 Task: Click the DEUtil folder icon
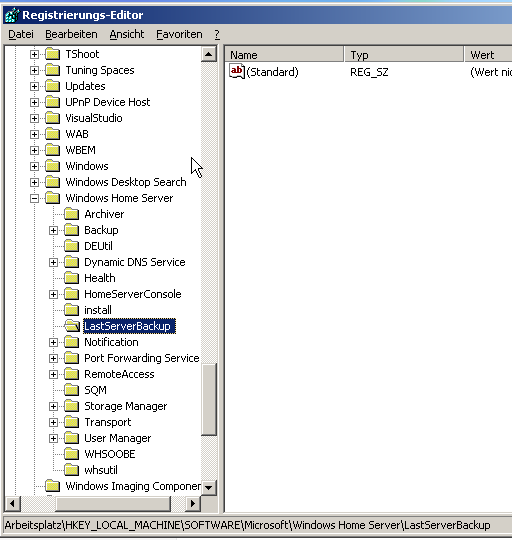click(x=72, y=246)
